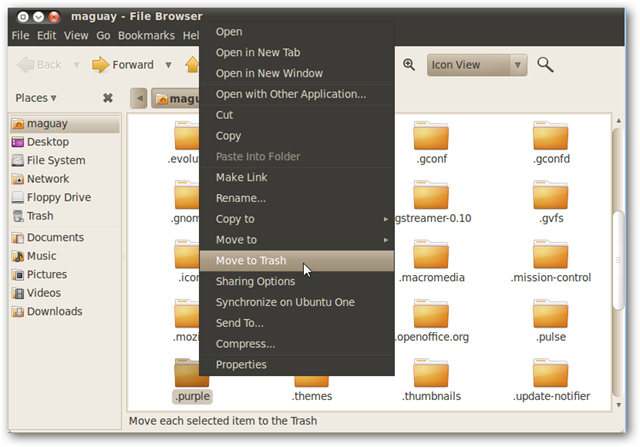Click the search magnifying glass icon
Image resolution: width=640 pixels, height=447 pixels.
pyautogui.click(x=545, y=65)
